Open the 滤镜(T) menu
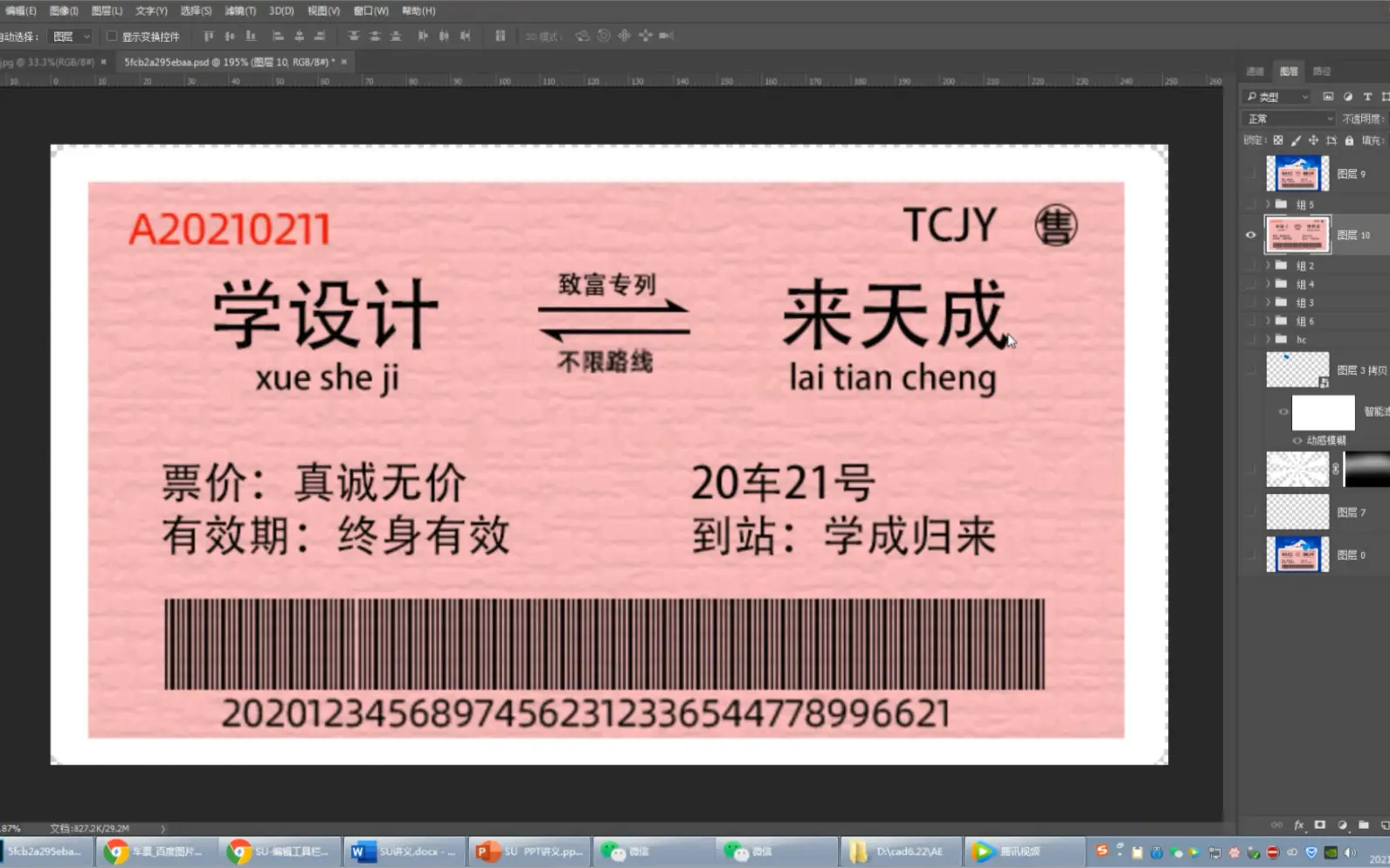This screenshot has height=868, width=1390. coord(240,10)
